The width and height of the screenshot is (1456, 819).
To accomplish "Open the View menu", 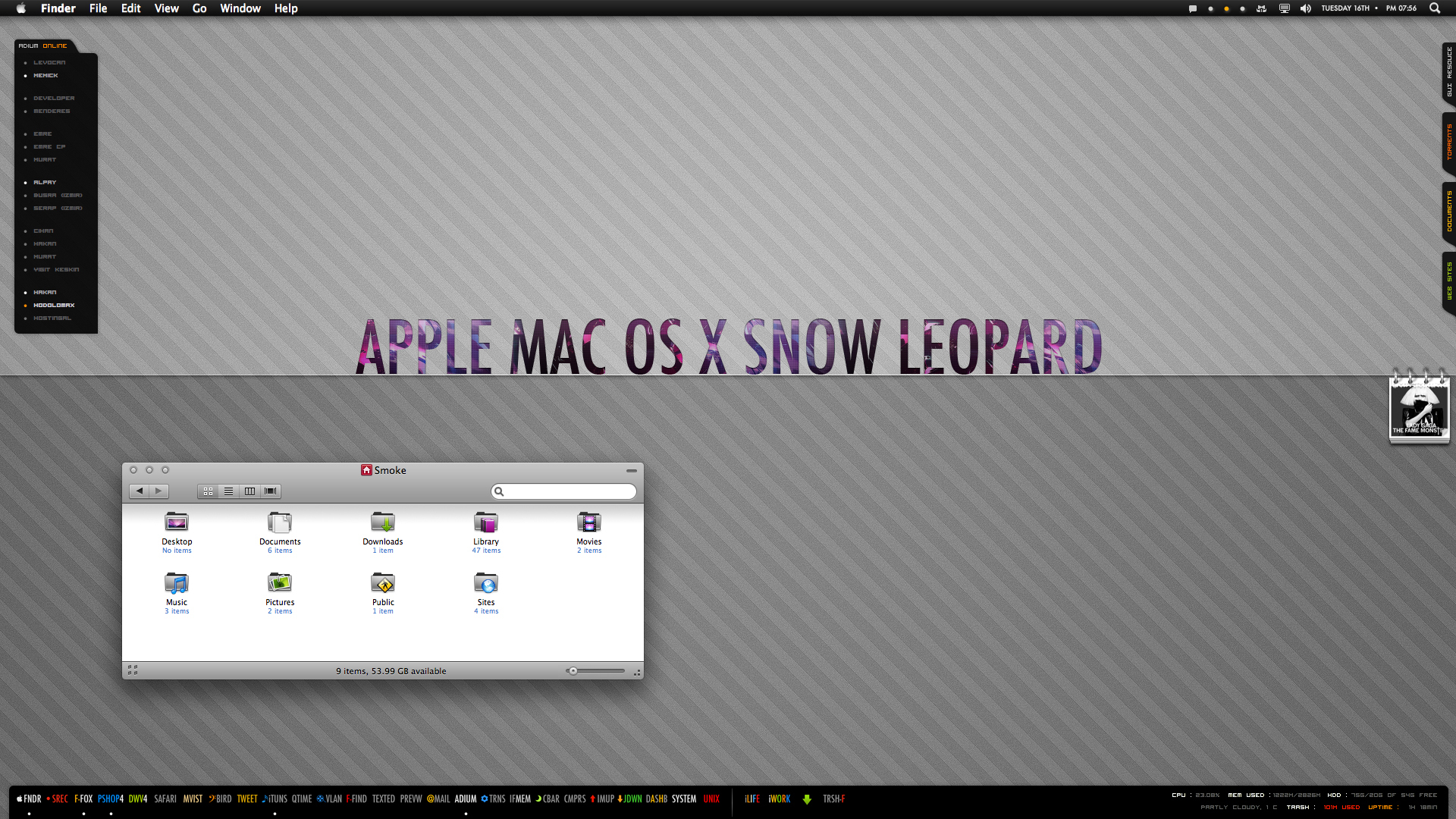I will (166, 8).
